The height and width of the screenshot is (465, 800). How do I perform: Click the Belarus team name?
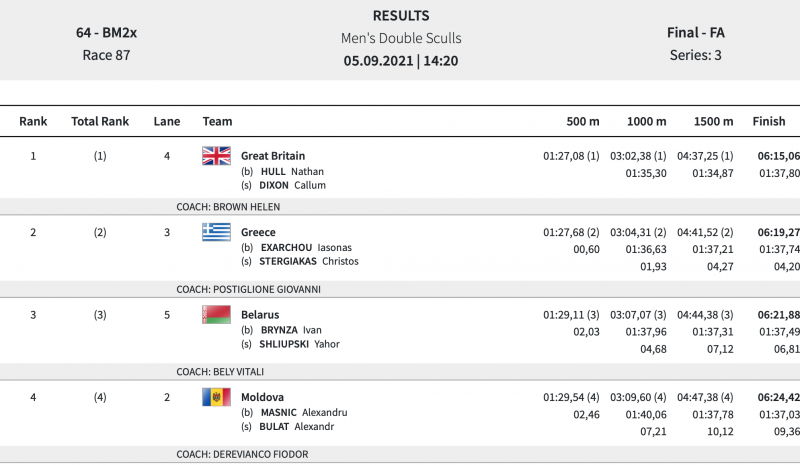coord(260,314)
